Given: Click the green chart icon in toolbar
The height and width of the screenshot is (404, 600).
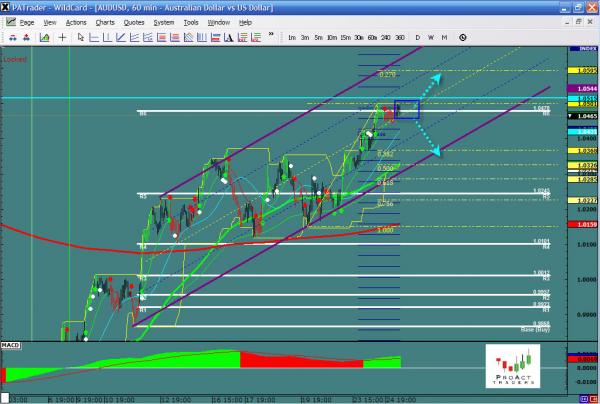Looking at the screenshot, I should coord(45,37).
